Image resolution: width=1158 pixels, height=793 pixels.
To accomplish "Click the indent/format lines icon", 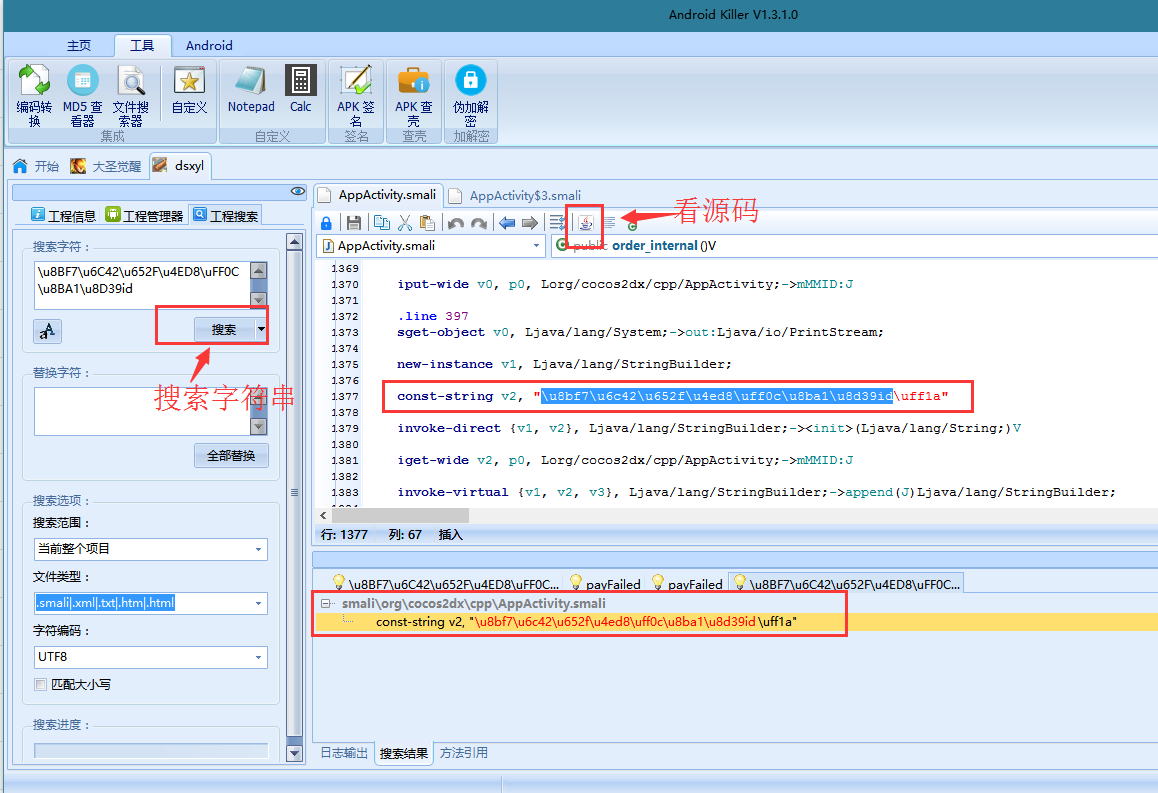I will pyautogui.click(x=558, y=223).
